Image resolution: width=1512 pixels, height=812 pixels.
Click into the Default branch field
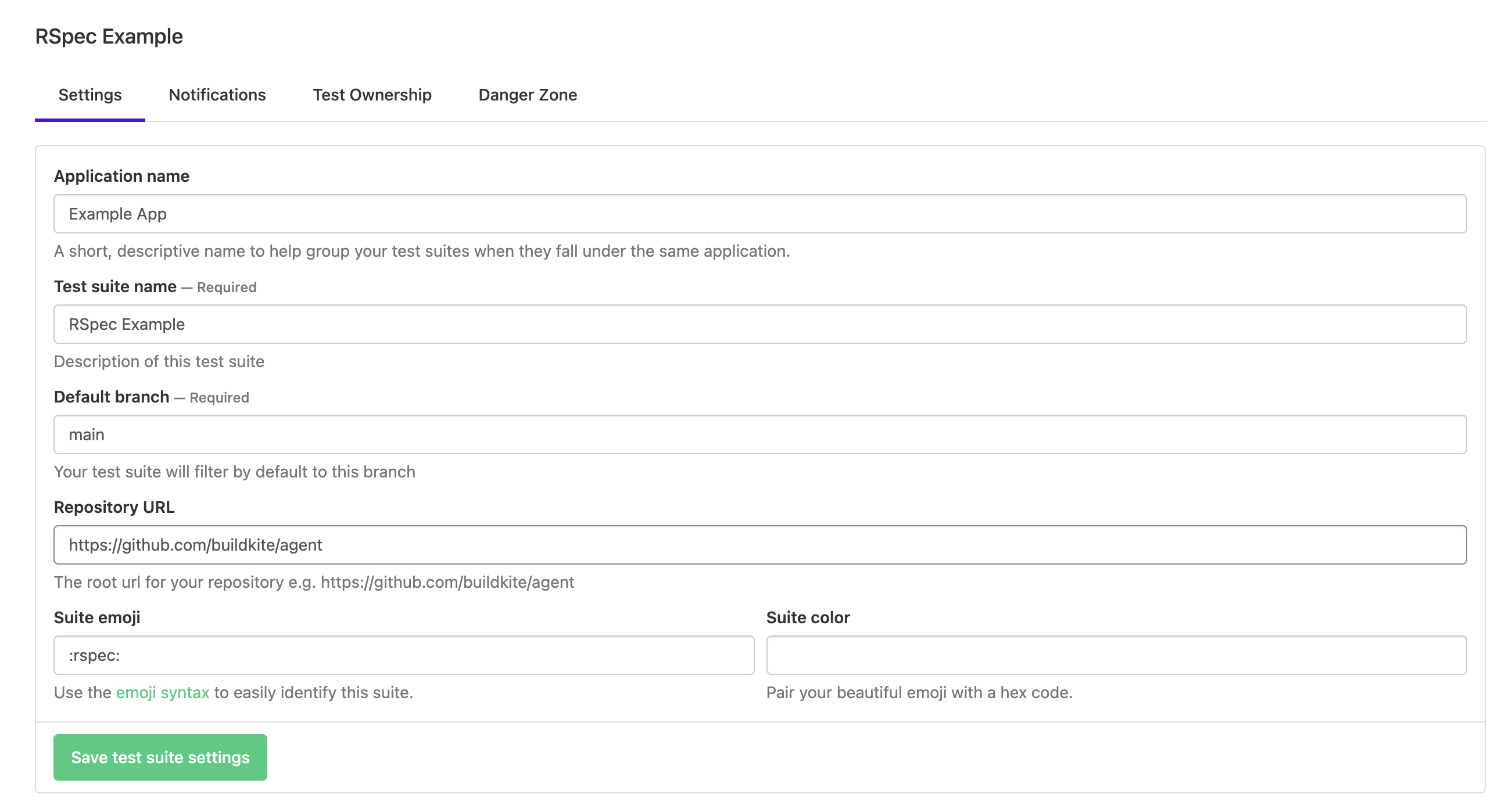pyautogui.click(x=760, y=434)
